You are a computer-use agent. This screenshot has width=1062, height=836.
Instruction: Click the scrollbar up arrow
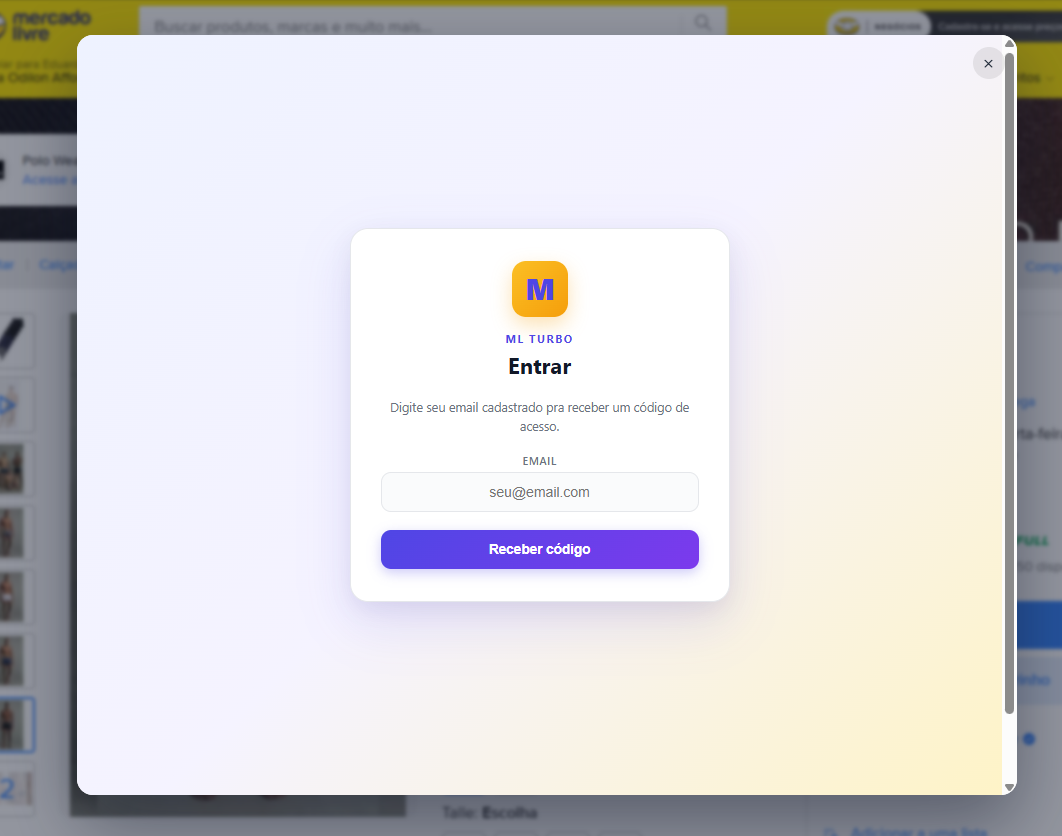pyautogui.click(x=1009, y=43)
